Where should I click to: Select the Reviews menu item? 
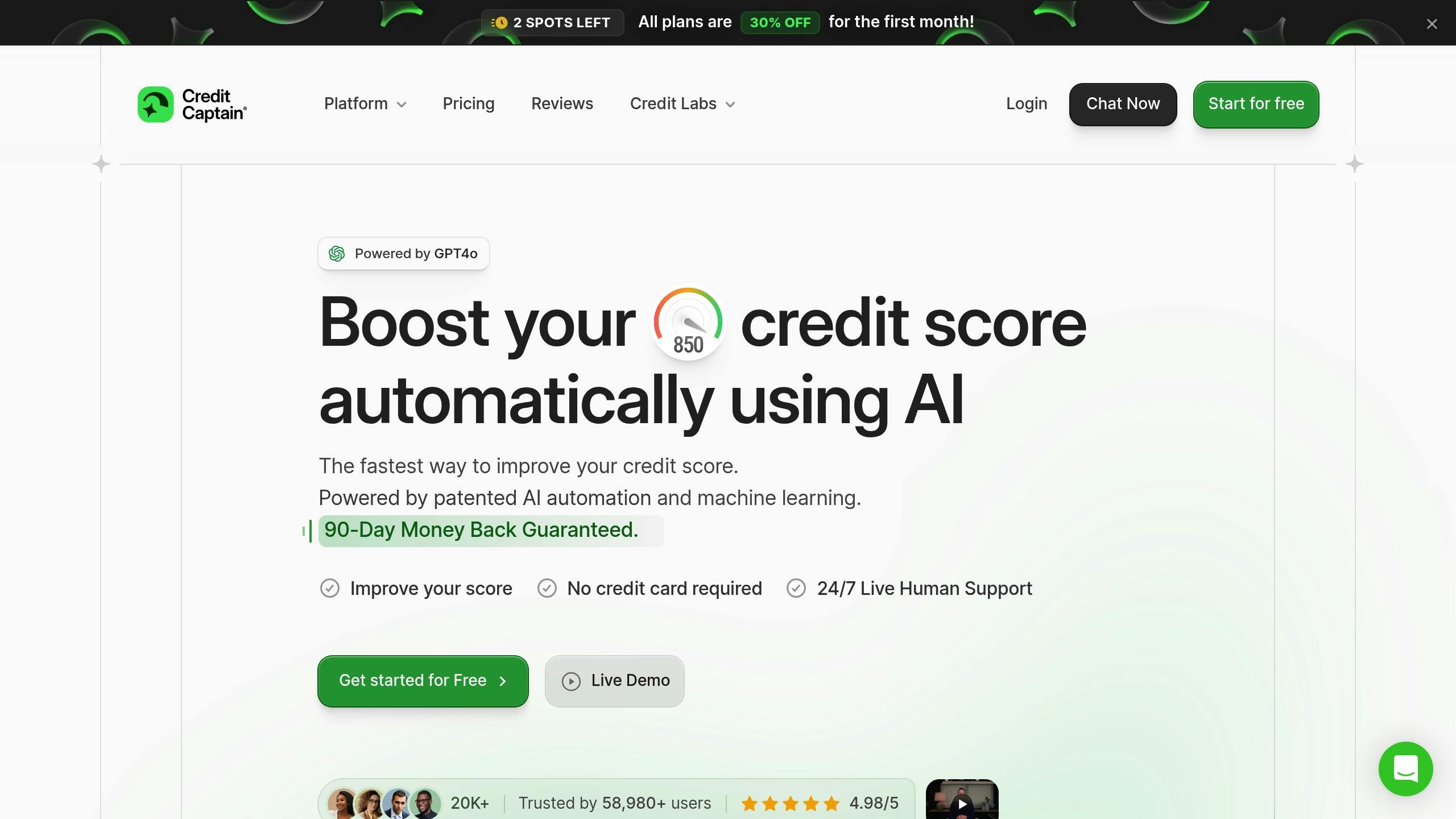[562, 104]
